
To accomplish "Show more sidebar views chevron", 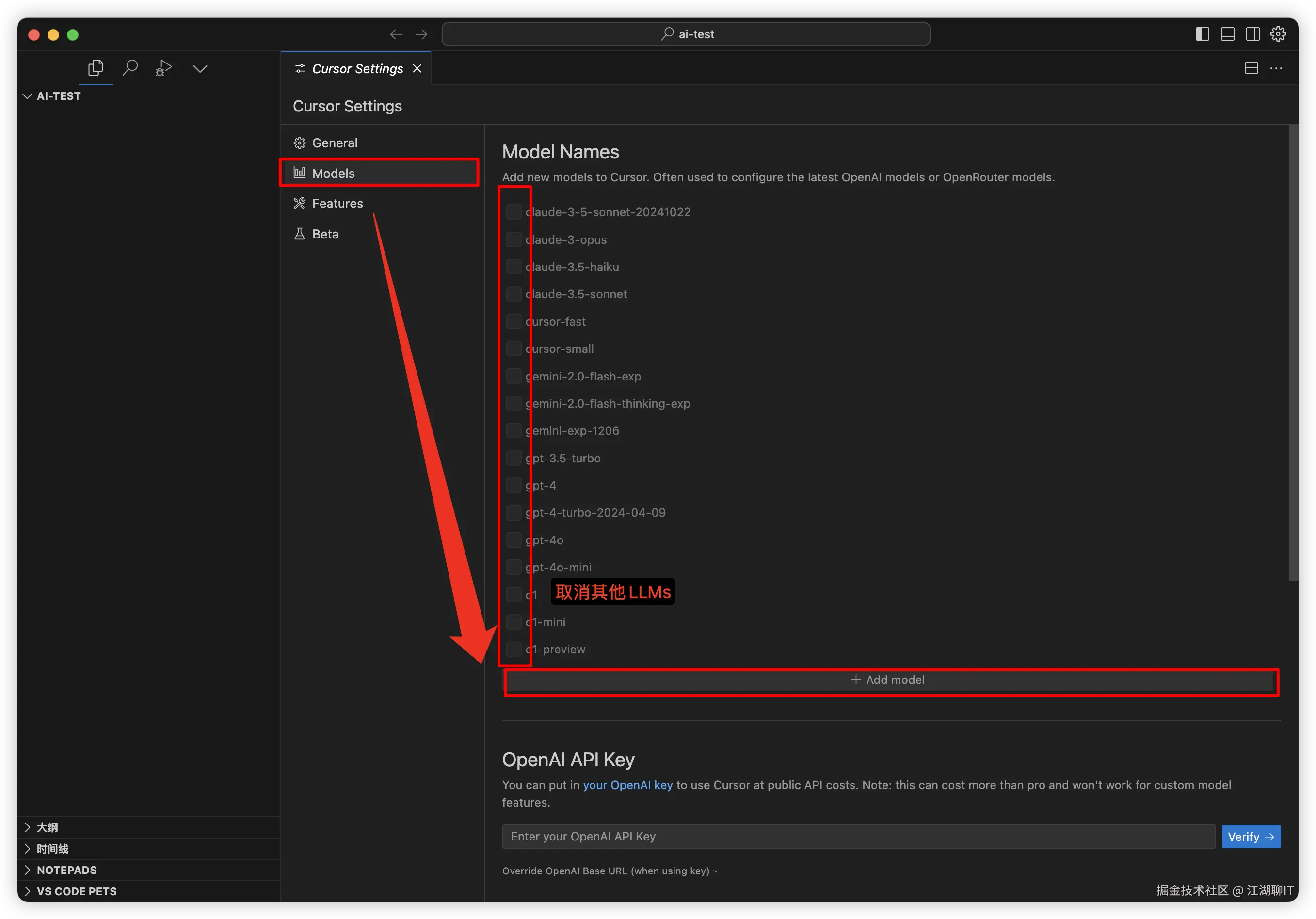I will click(x=199, y=69).
